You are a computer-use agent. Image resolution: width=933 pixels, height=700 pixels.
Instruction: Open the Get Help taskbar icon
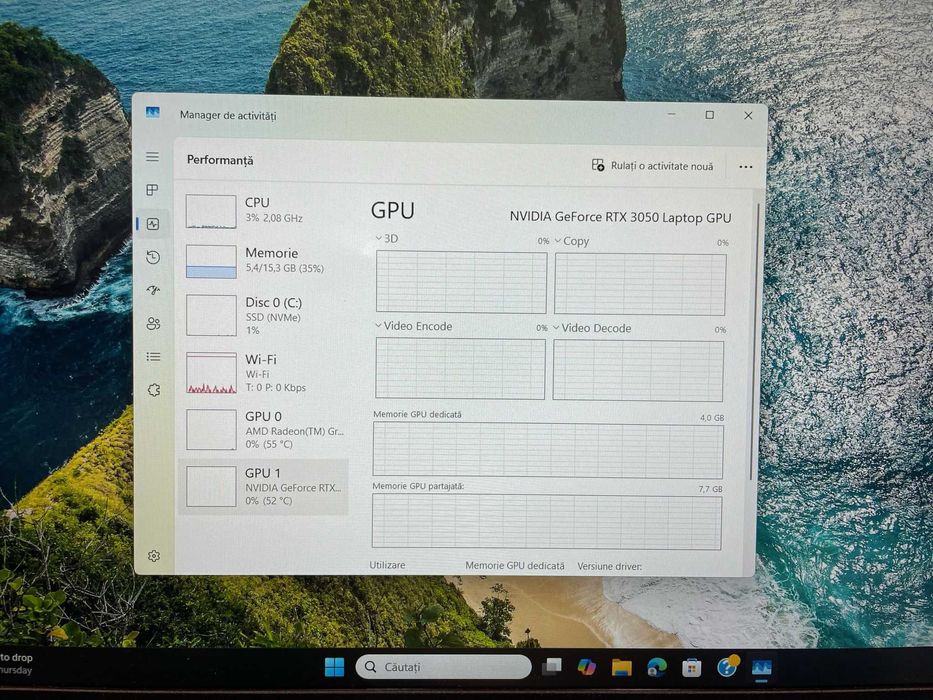click(x=727, y=666)
